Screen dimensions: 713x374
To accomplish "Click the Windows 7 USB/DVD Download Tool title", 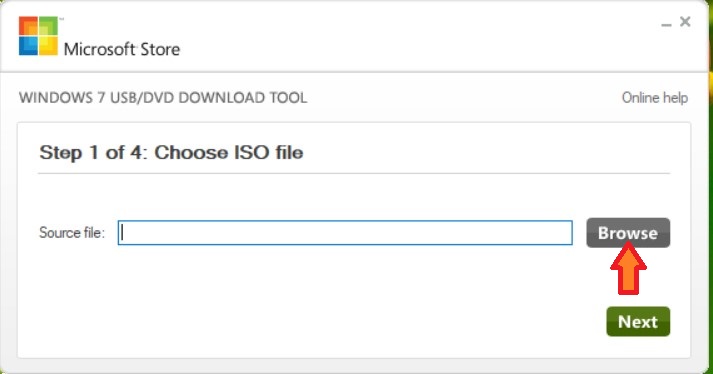I will (163, 98).
